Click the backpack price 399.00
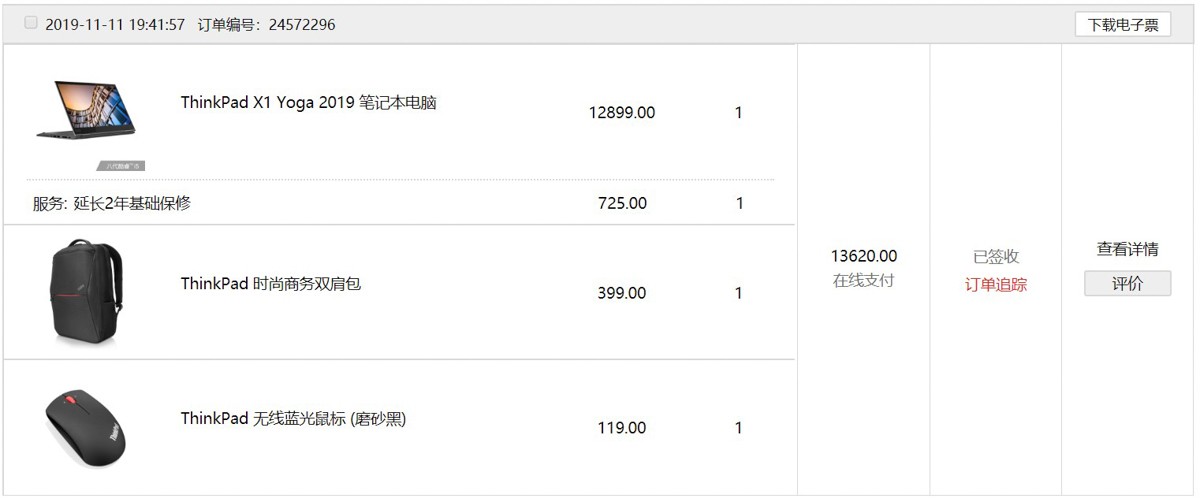This screenshot has width=1200, height=502. (622, 293)
